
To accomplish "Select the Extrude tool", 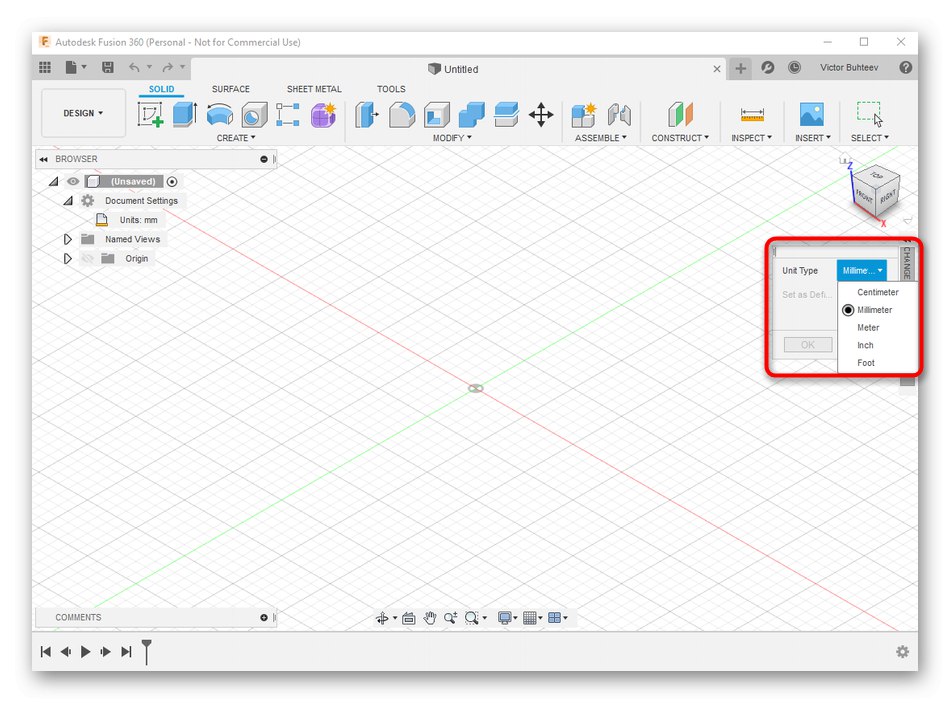I will [x=185, y=114].
